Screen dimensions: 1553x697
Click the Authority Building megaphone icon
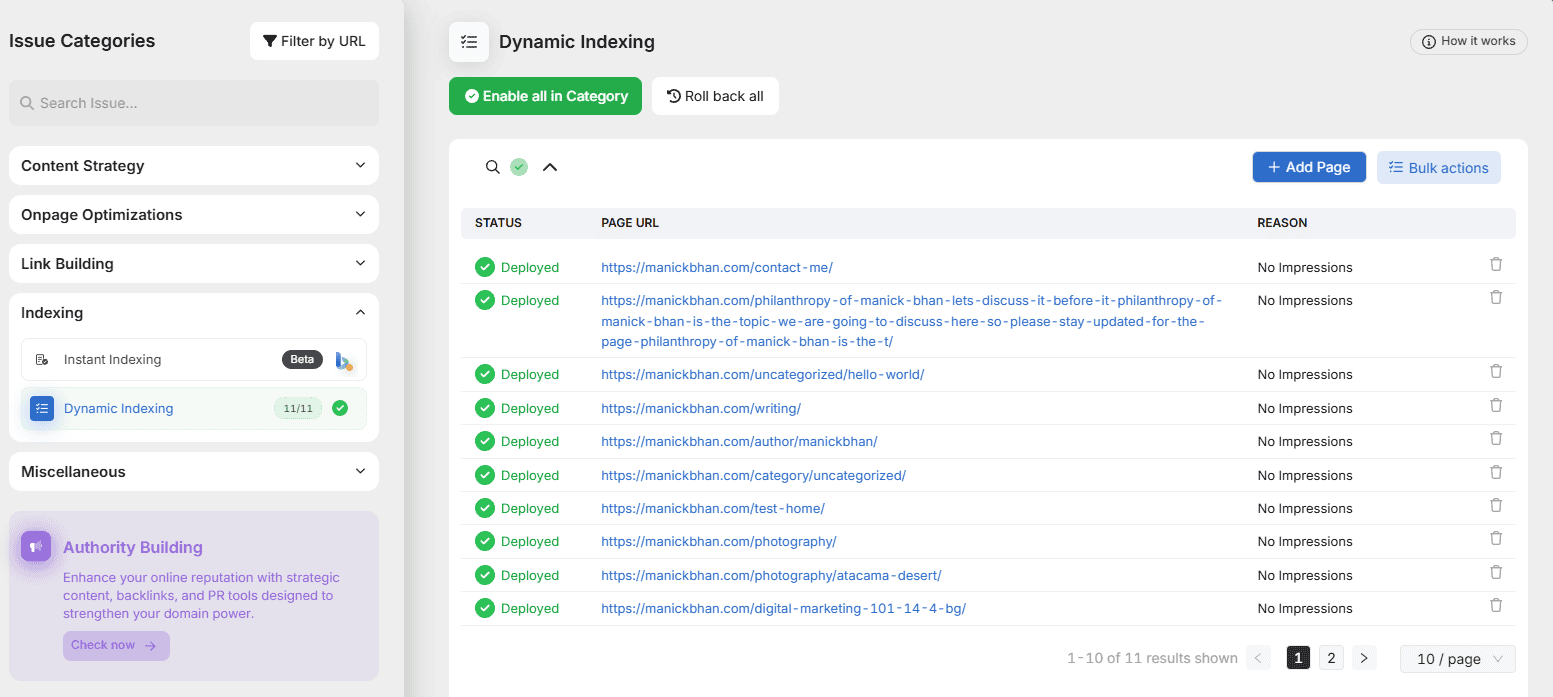[x=36, y=546]
